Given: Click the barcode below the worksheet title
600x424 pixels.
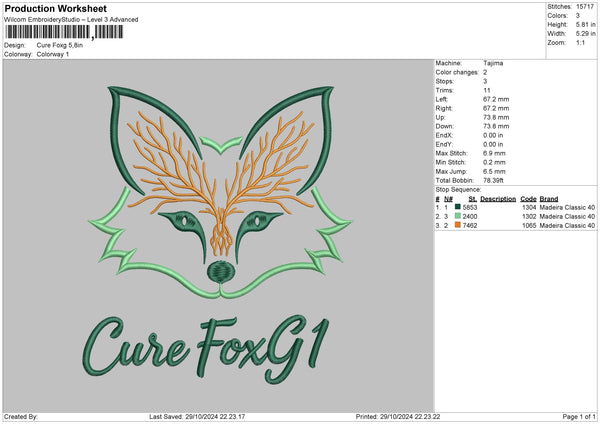Looking at the screenshot, I should [64, 32].
